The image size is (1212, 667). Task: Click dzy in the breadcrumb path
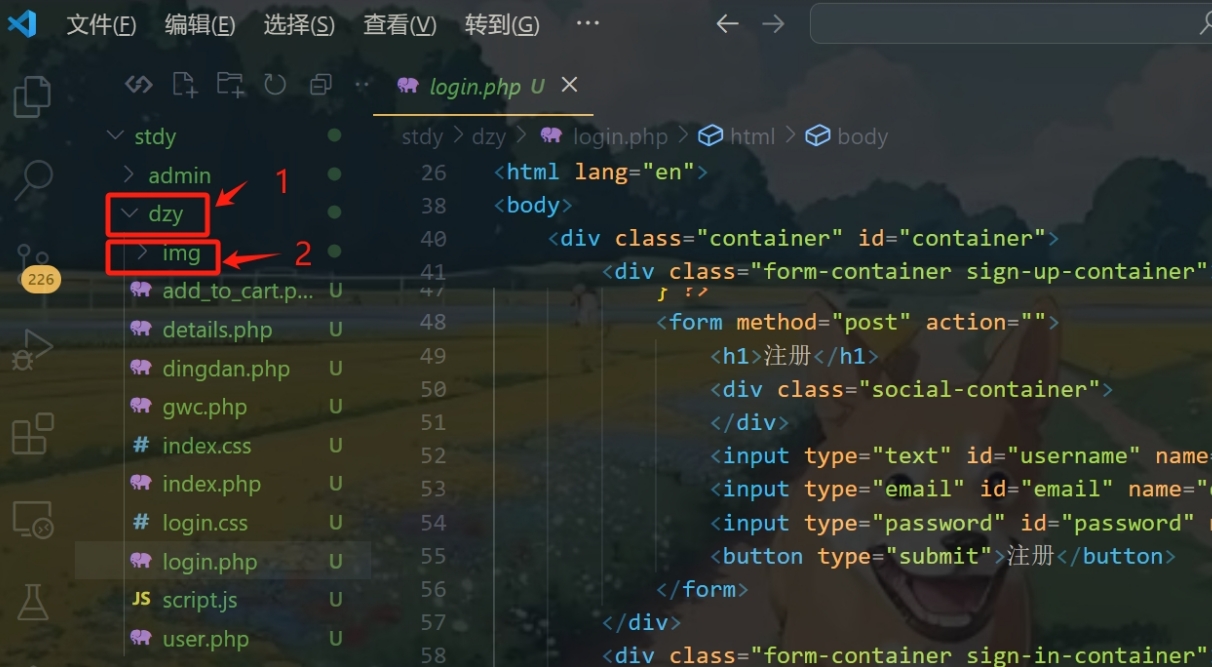tap(489, 136)
